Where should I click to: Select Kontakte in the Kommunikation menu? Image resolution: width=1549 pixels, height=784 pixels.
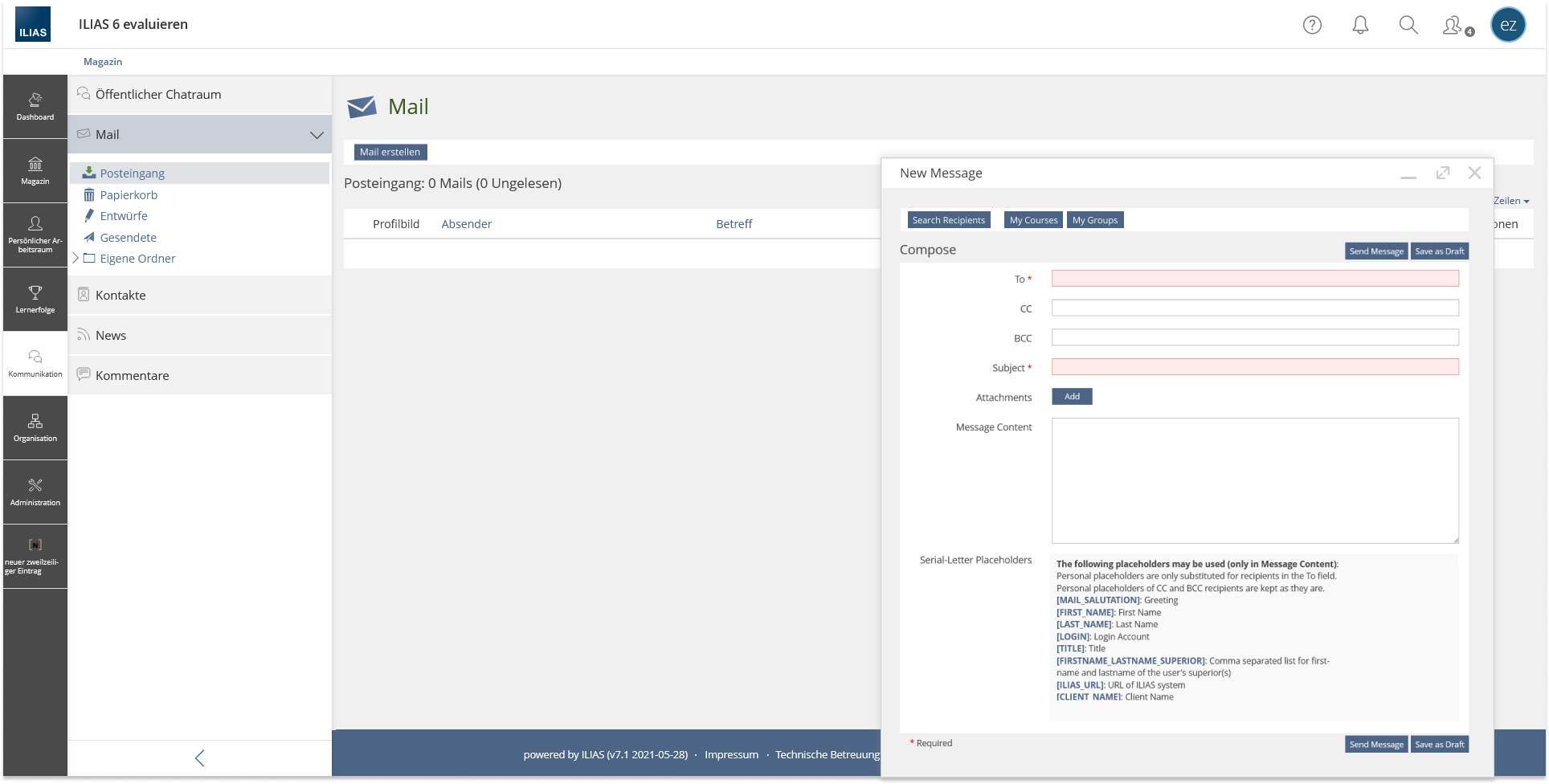(121, 295)
